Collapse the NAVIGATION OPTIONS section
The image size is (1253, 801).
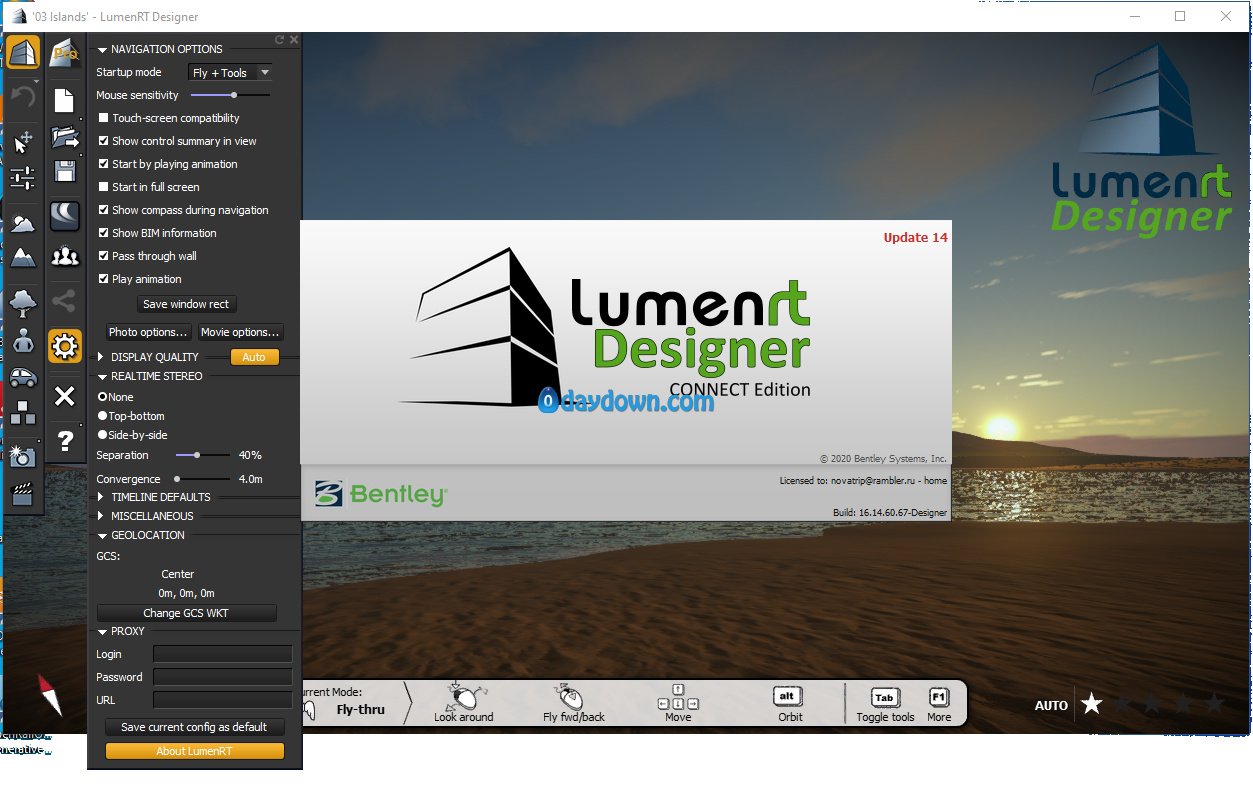click(x=102, y=49)
